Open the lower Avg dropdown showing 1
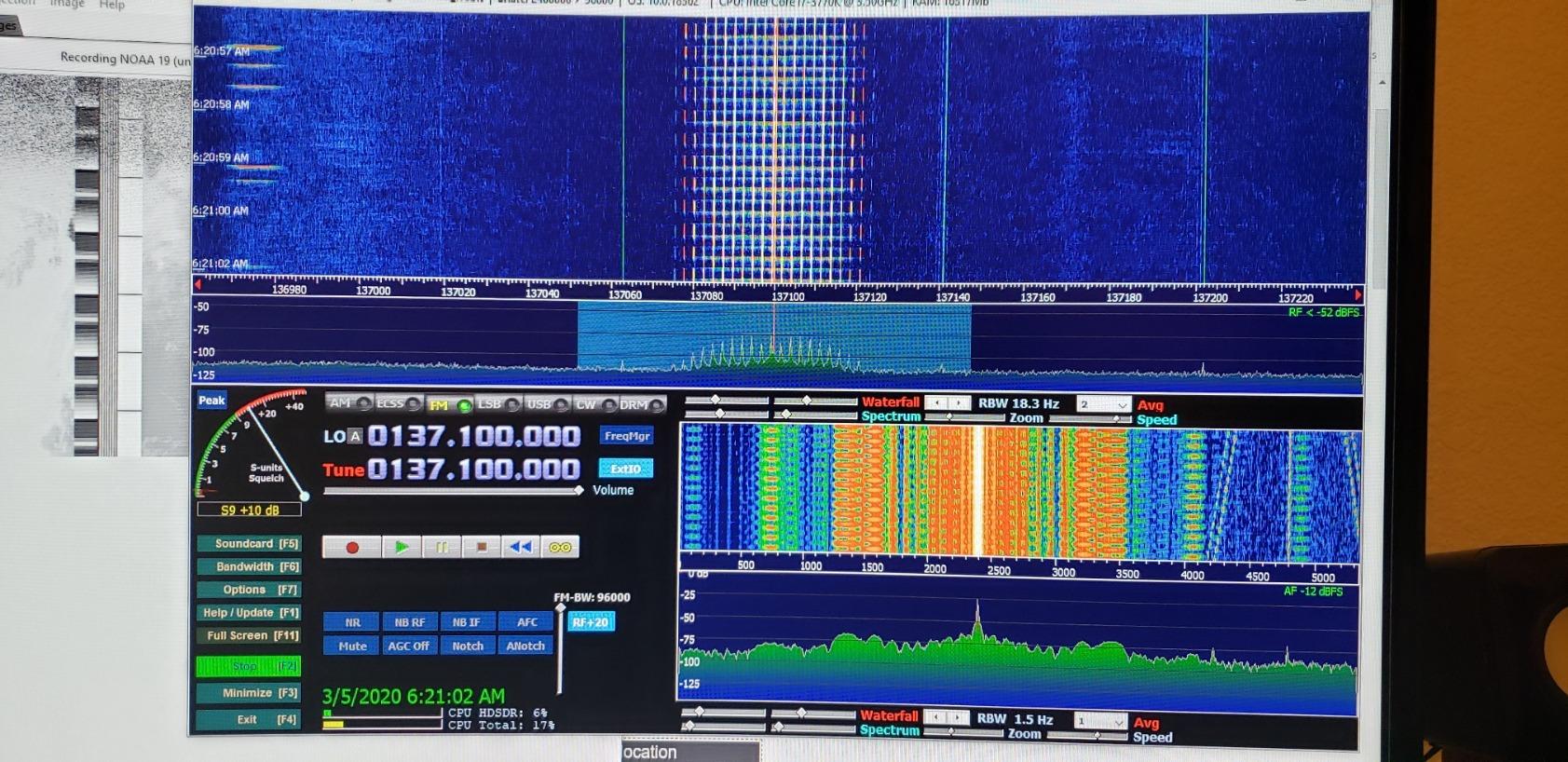This screenshot has width=1568, height=762. pos(1099,721)
